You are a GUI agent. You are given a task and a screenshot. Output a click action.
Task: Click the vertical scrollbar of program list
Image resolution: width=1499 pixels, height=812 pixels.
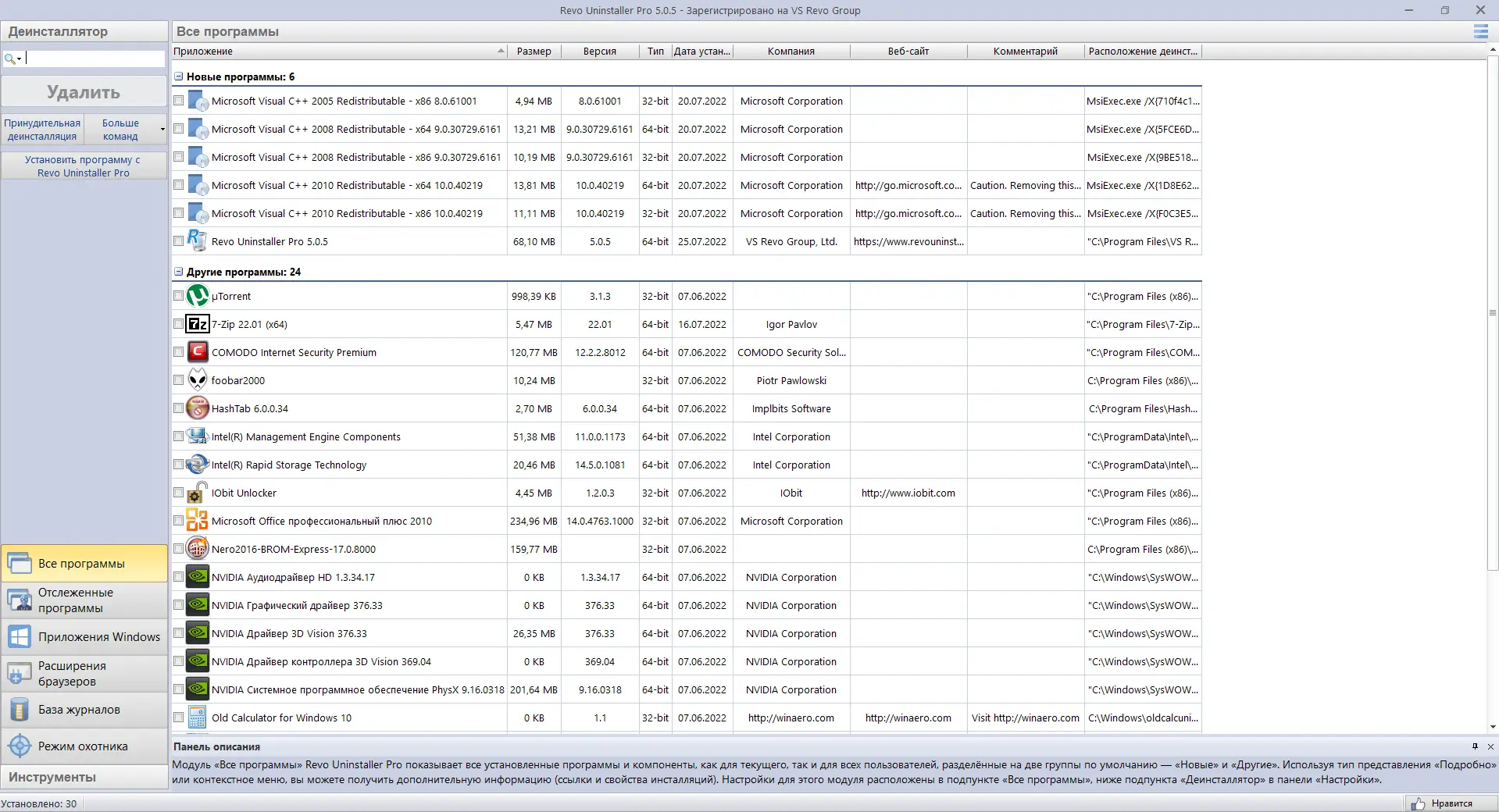1493,312
